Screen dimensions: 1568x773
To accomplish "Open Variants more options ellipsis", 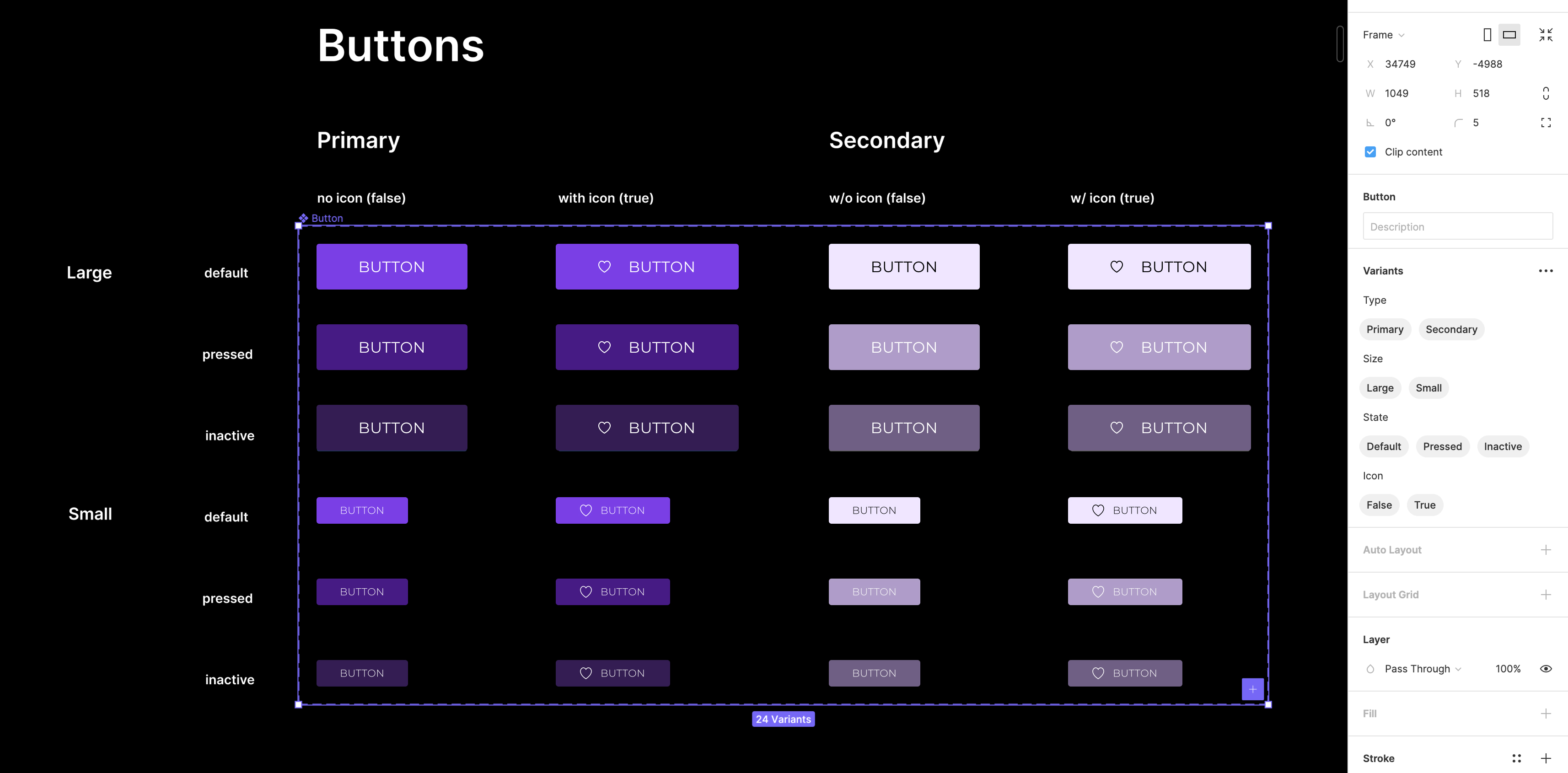I will [1546, 271].
